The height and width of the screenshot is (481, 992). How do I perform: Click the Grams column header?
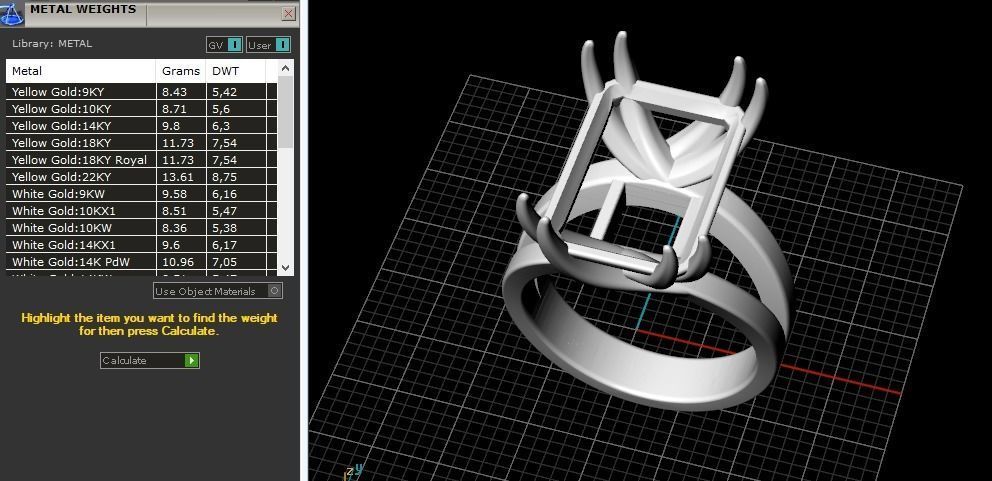point(181,71)
